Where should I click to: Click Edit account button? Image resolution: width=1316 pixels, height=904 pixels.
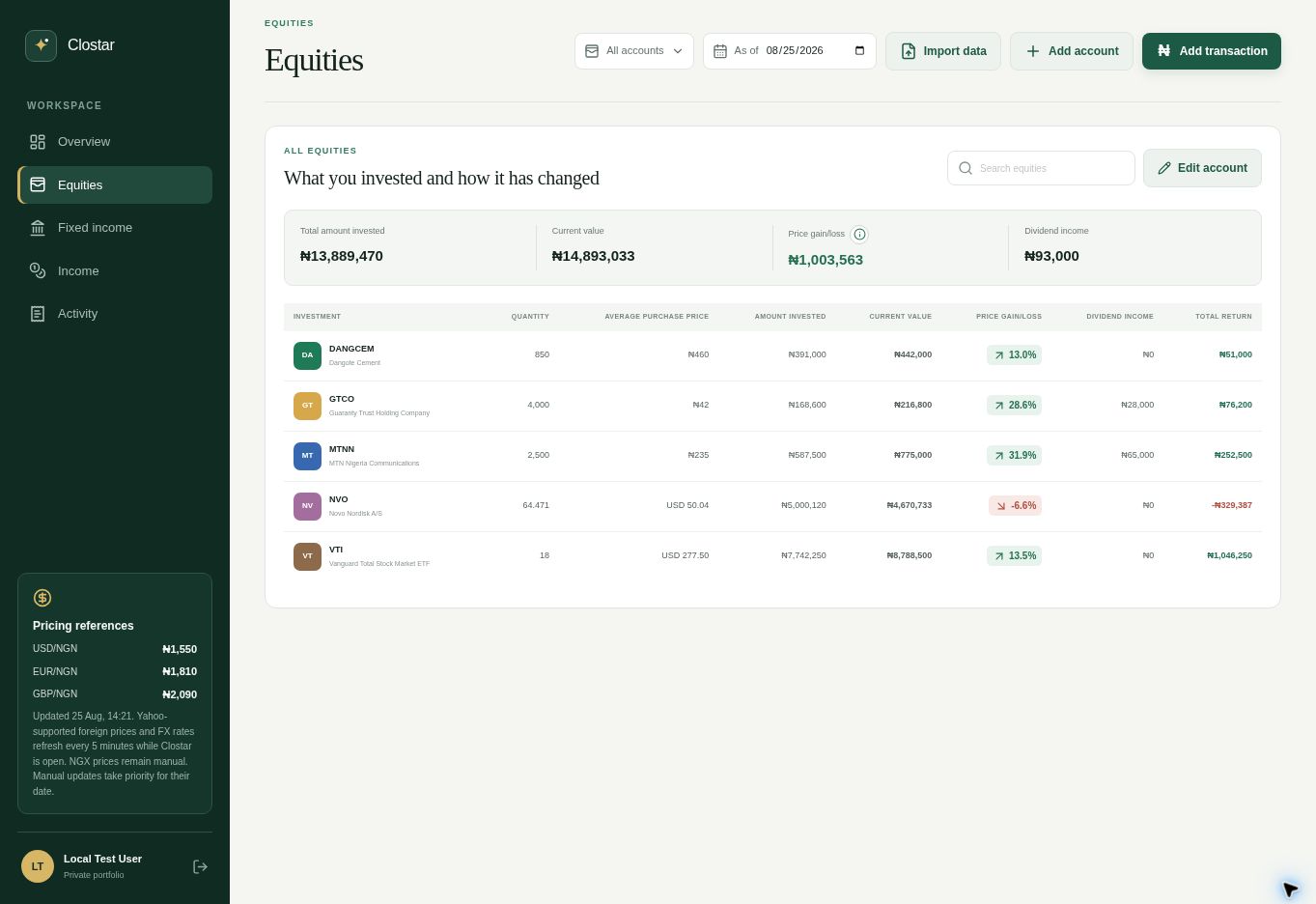[1202, 168]
